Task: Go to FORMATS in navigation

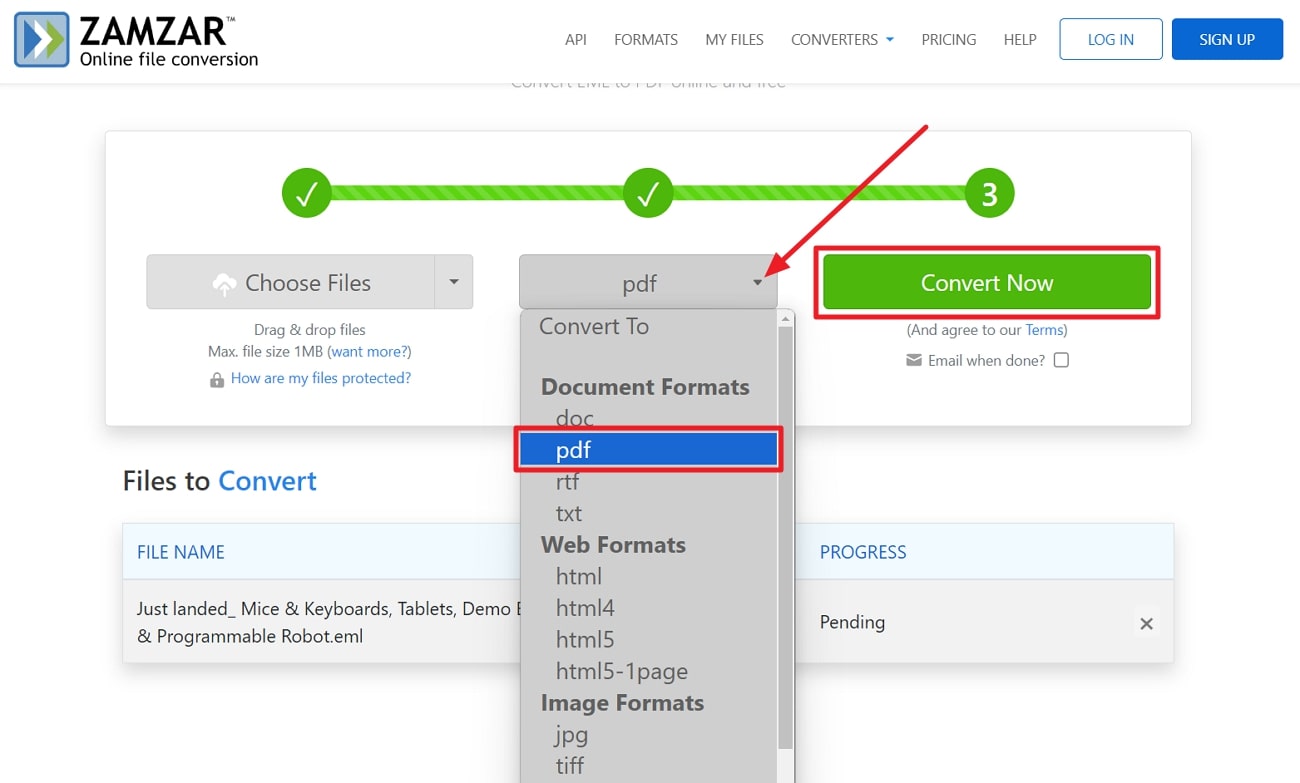Action: click(x=646, y=40)
